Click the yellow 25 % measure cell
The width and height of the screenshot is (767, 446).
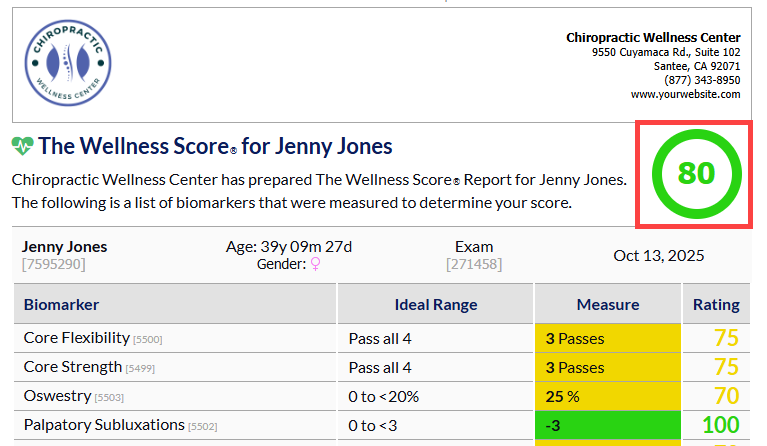point(608,396)
